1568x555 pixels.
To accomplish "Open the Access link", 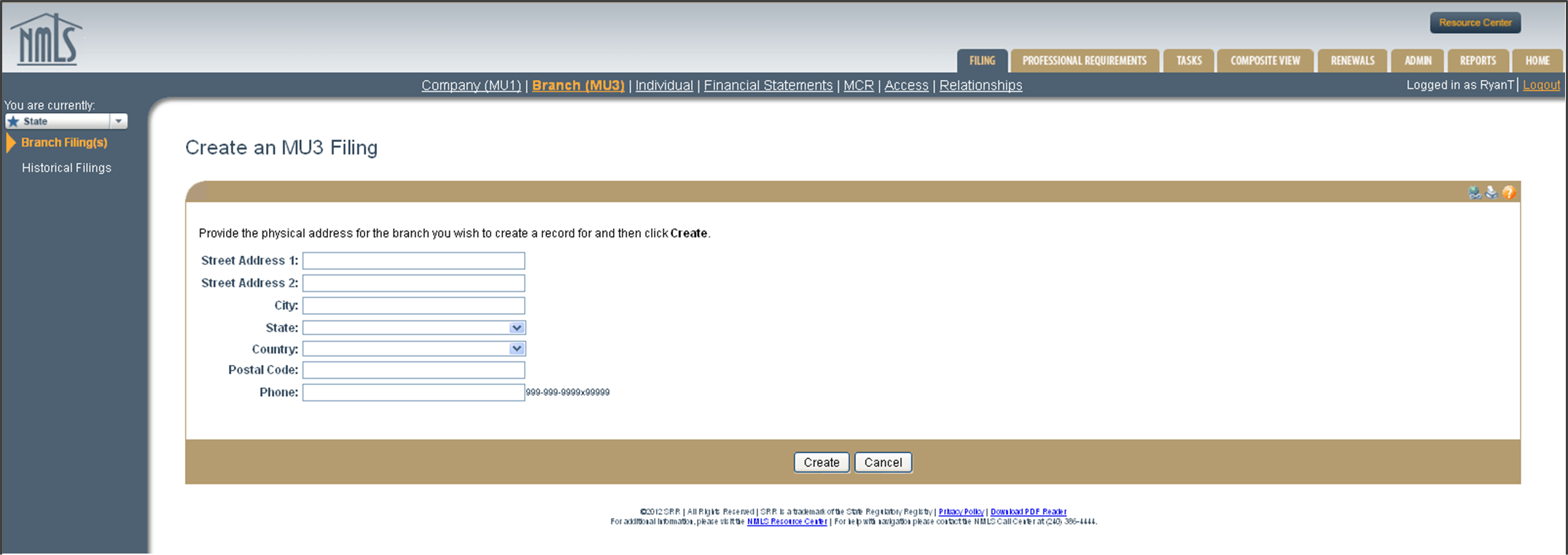I will [906, 85].
